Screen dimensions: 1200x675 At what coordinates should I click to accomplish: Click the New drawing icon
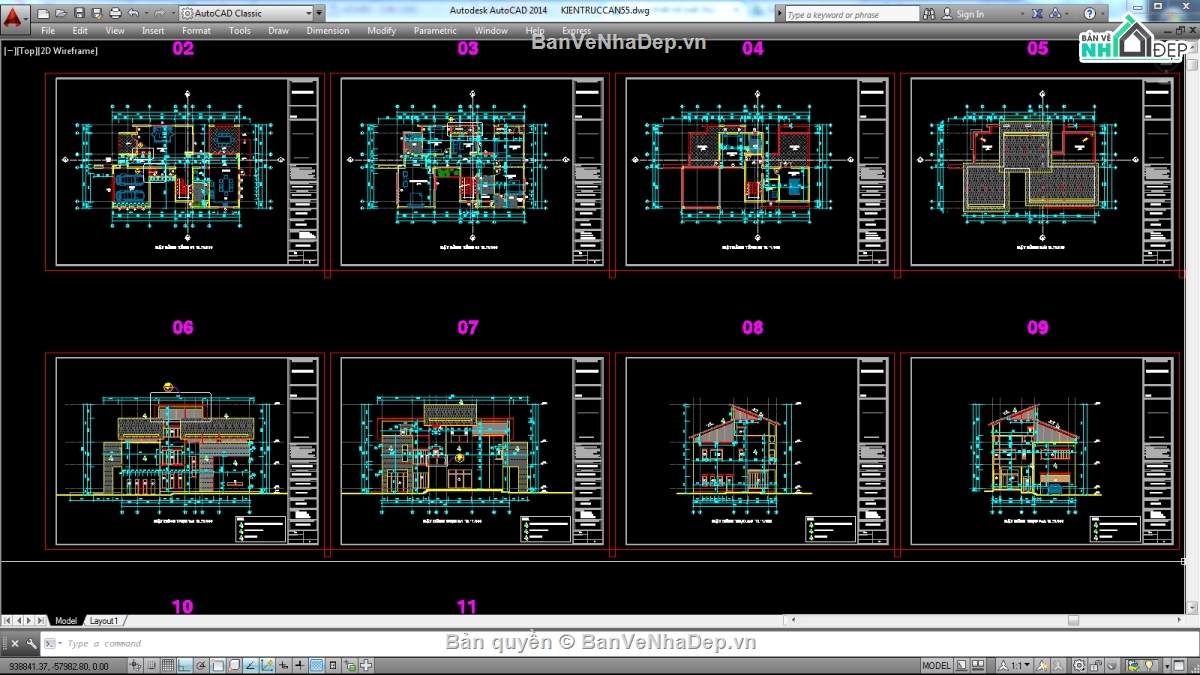tap(44, 14)
